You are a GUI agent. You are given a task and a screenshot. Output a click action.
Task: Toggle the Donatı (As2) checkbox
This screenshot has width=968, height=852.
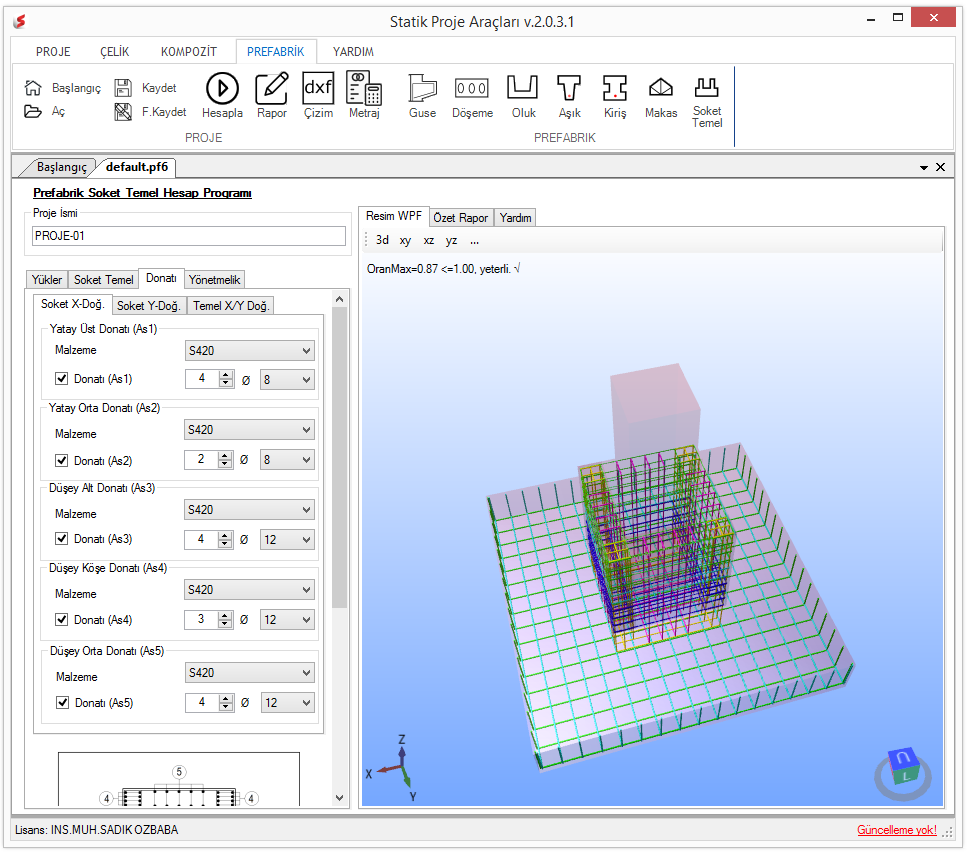pos(61,460)
